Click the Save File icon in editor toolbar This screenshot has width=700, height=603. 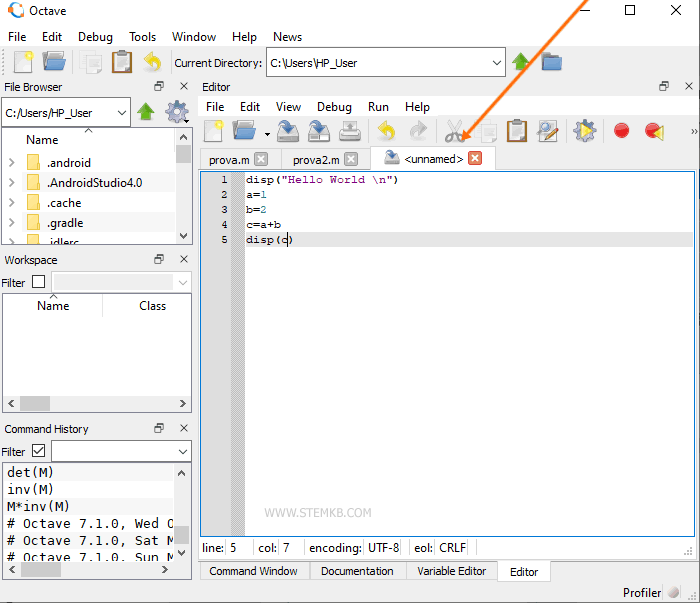[288, 131]
